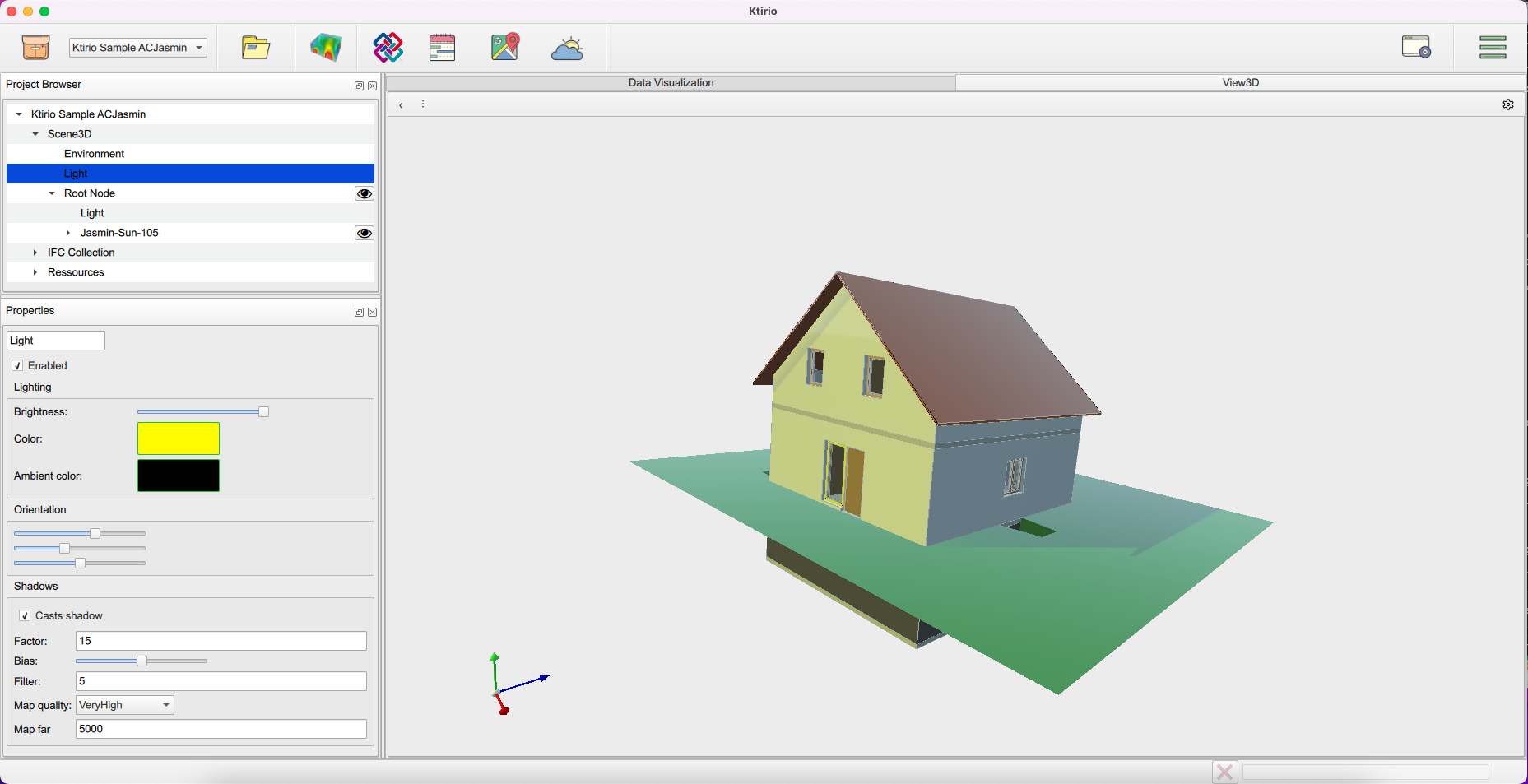Open the yellow folder icon in toolbar
This screenshot has width=1528, height=784.
256,48
